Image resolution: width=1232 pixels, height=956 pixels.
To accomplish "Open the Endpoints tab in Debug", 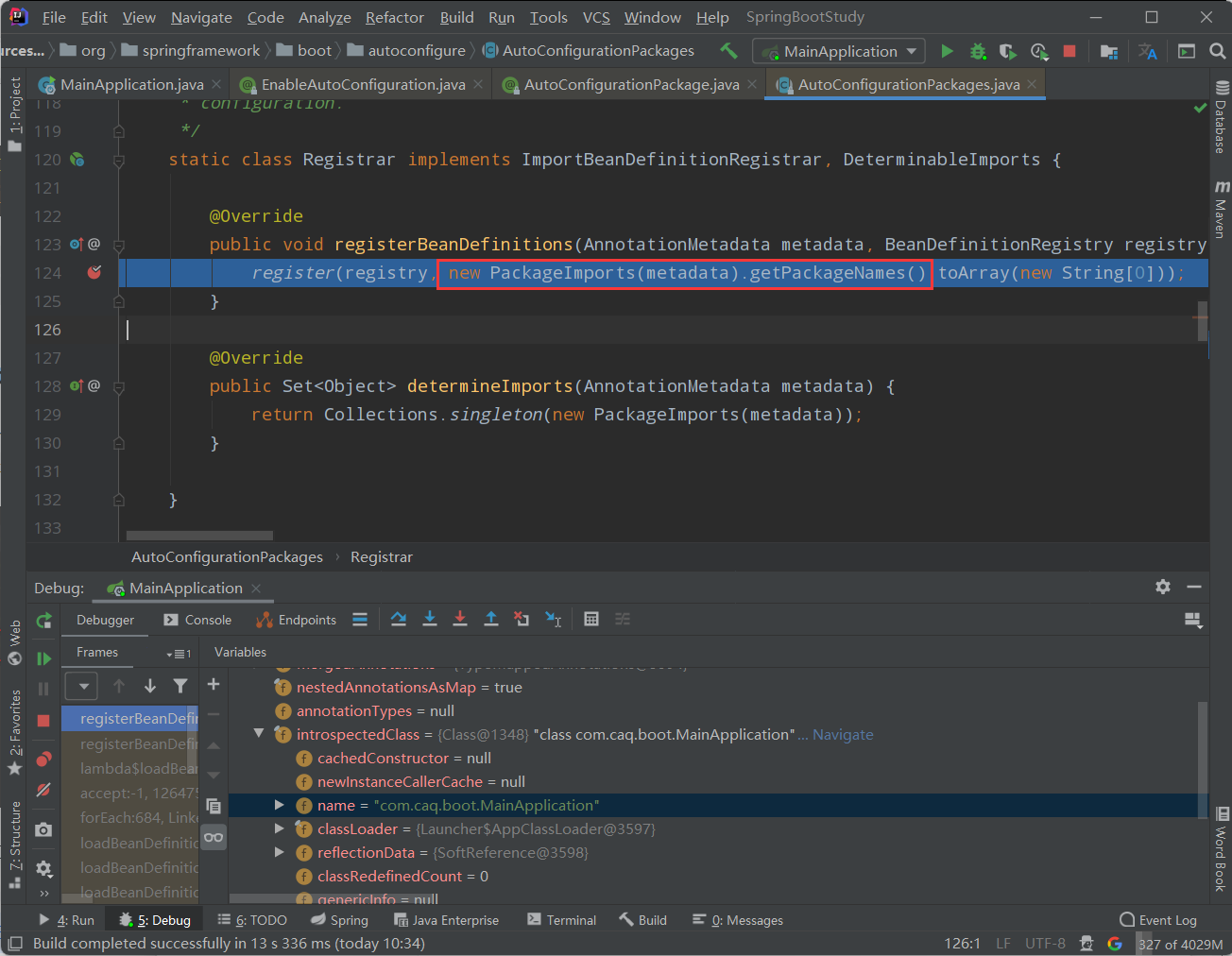I will 297,620.
